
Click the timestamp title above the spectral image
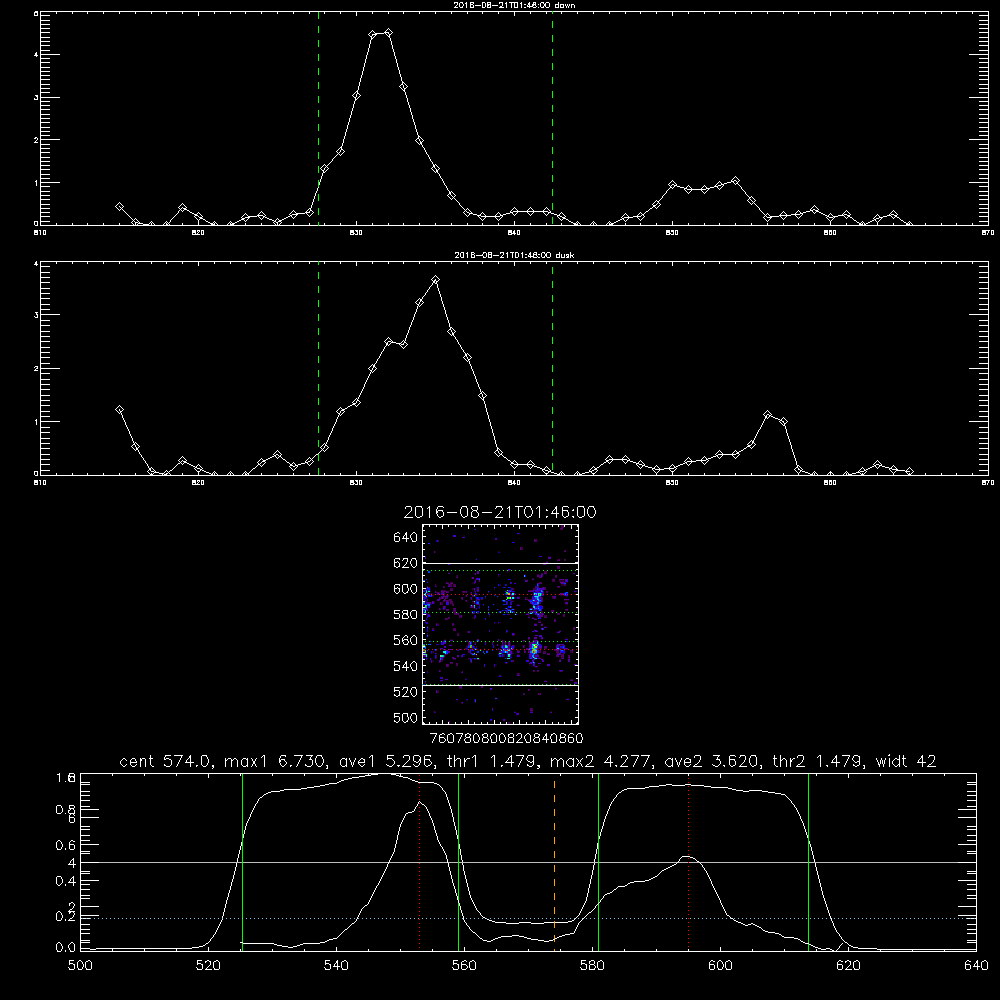point(500,512)
